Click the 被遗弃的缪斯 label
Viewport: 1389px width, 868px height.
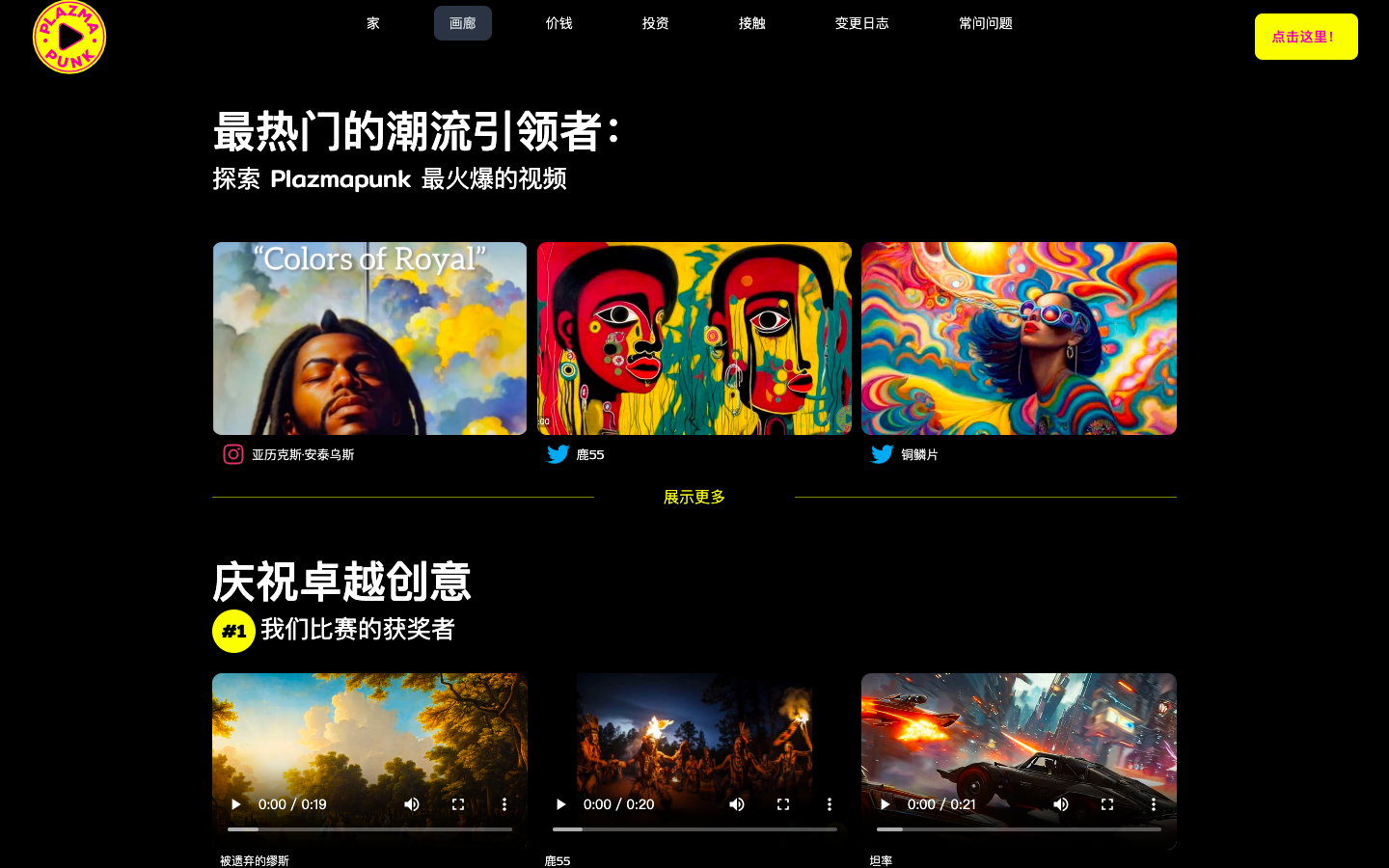point(255,860)
